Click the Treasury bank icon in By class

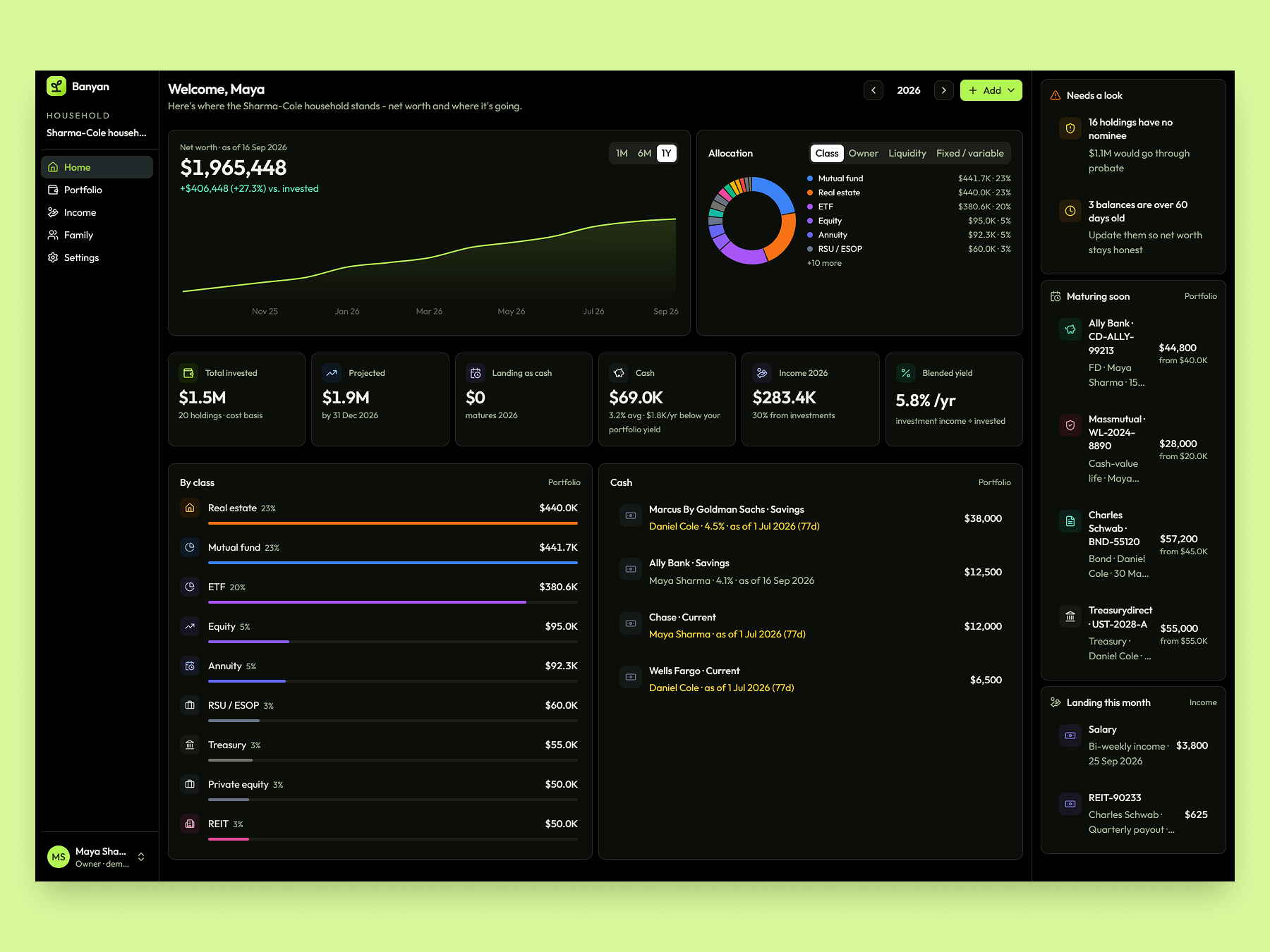coord(190,745)
